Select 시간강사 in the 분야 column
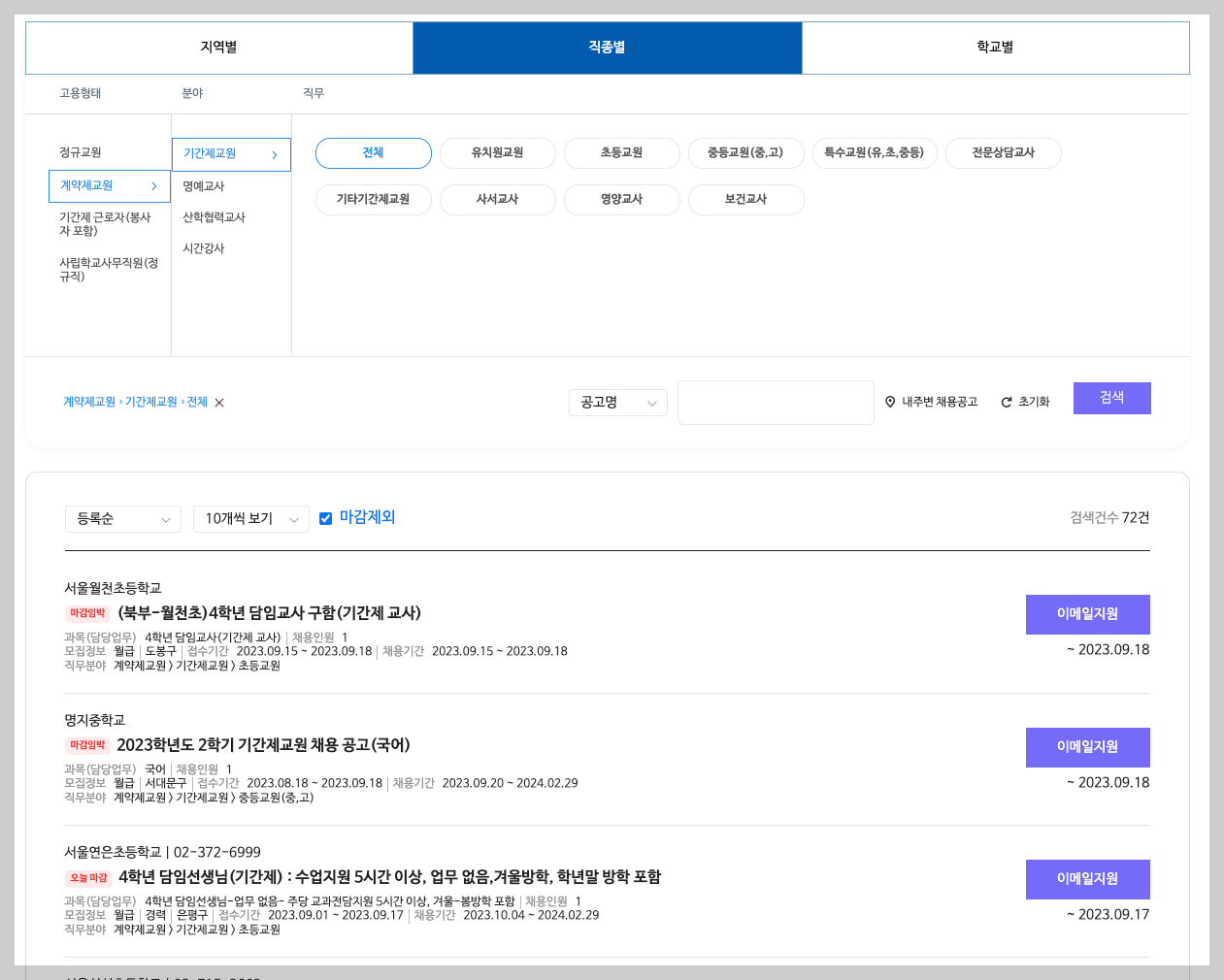 202,247
